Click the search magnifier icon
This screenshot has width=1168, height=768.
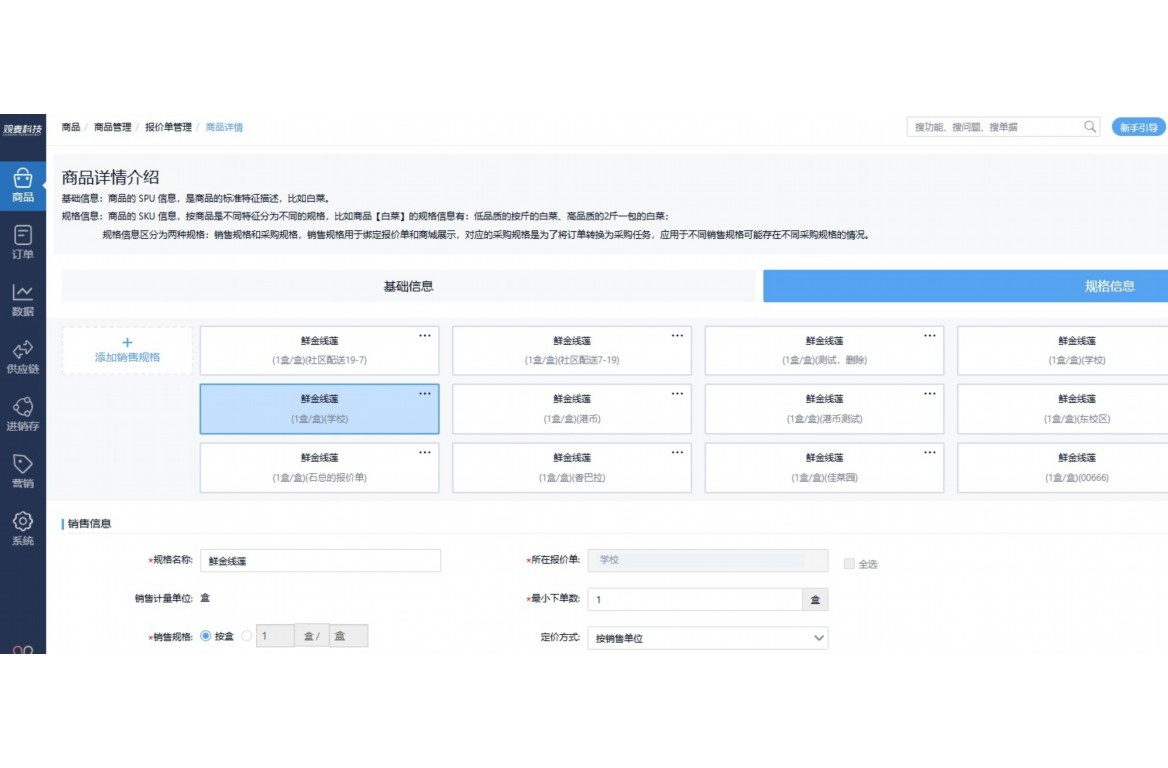point(1089,127)
